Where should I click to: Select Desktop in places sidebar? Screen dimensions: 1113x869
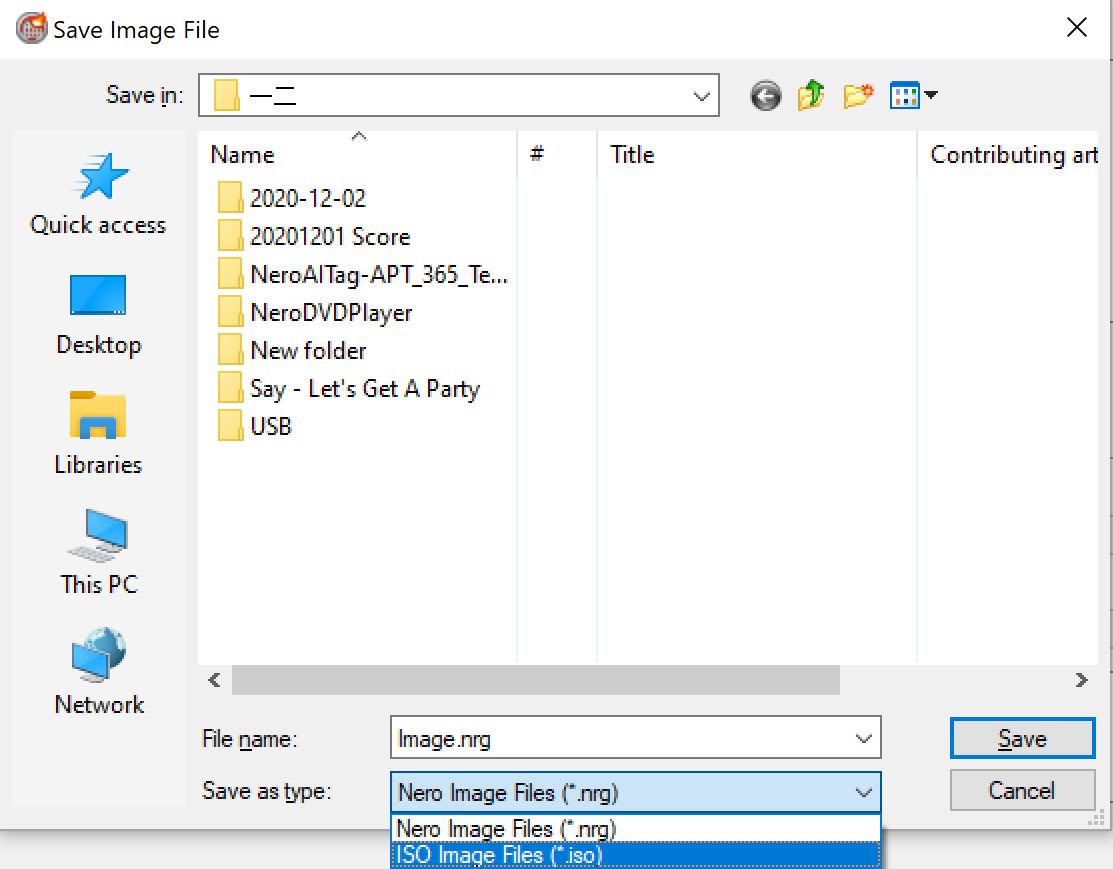tap(98, 315)
